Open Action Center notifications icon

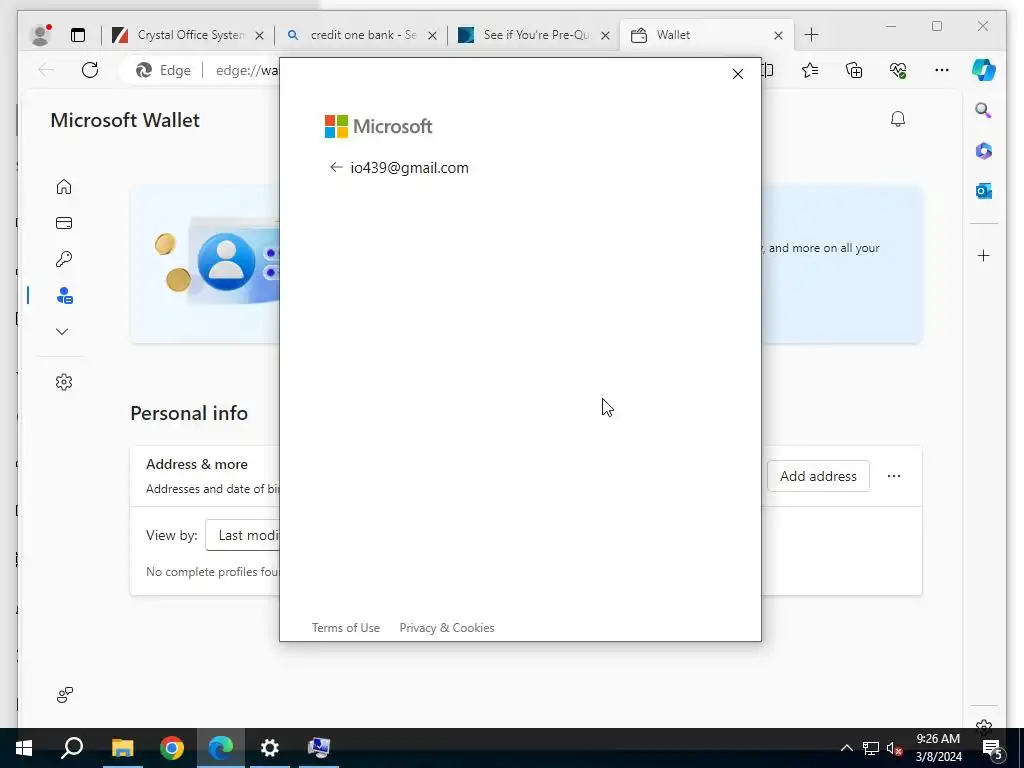click(992, 748)
